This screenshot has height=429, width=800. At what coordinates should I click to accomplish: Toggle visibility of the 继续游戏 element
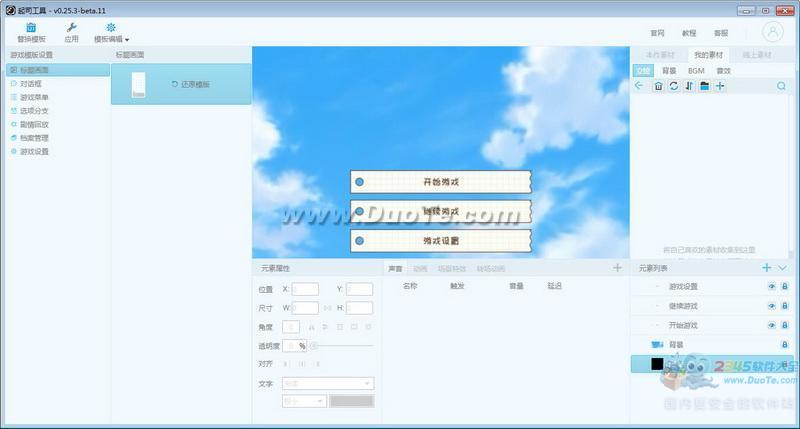click(771, 306)
